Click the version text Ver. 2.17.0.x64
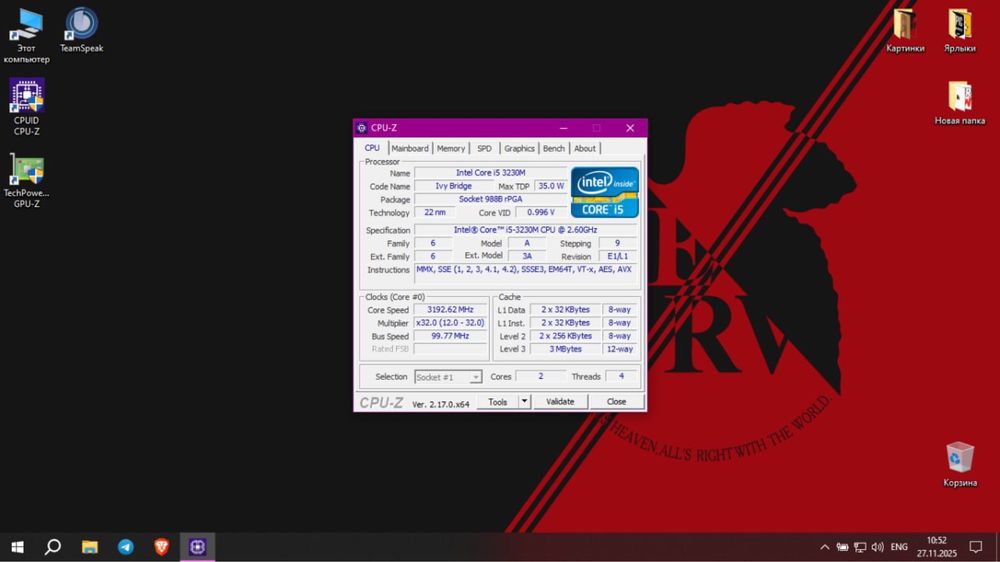This screenshot has height=562, width=1000. click(441, 404)
